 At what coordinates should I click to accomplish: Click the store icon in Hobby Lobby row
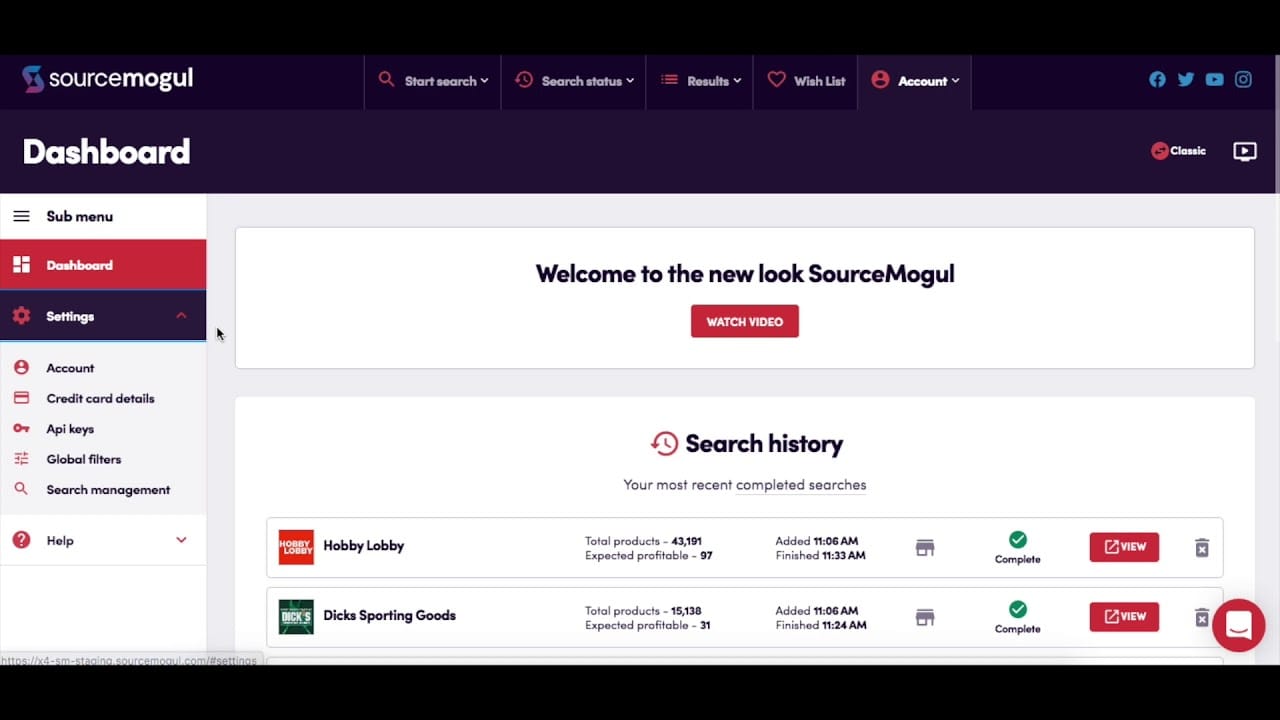[x=925, y=548]
